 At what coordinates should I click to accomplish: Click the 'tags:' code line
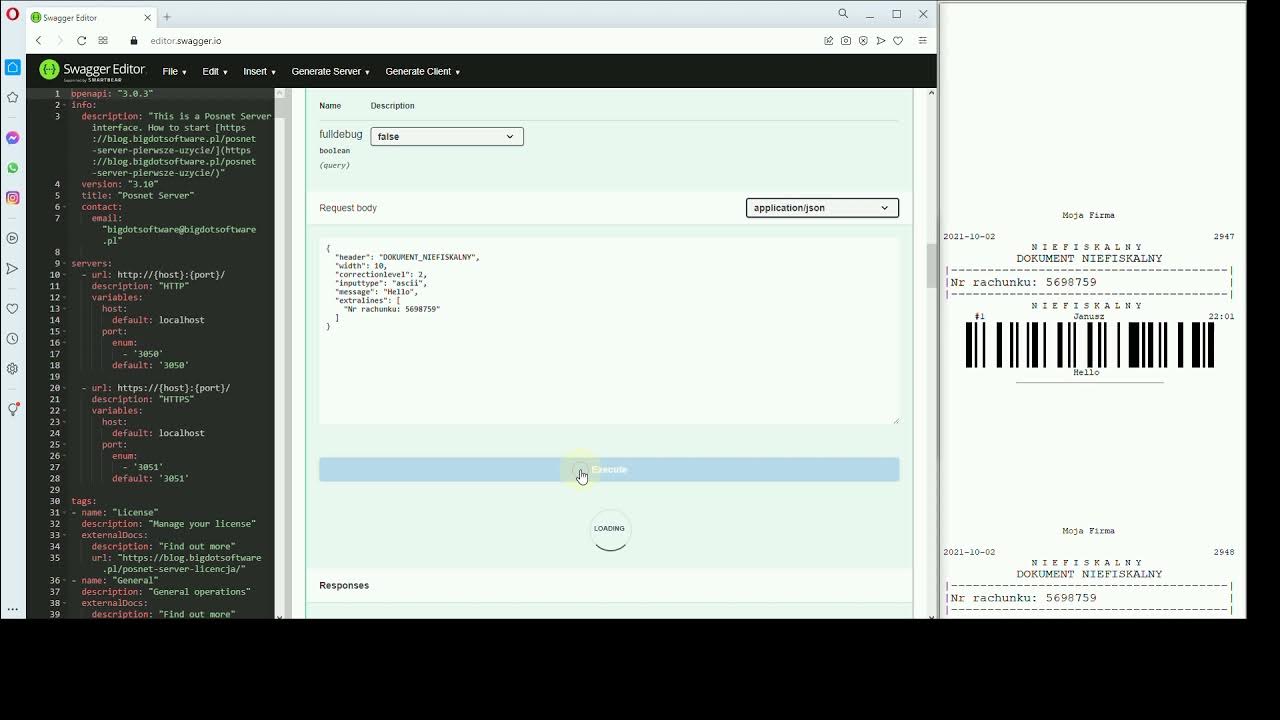[x=84, y=501]
